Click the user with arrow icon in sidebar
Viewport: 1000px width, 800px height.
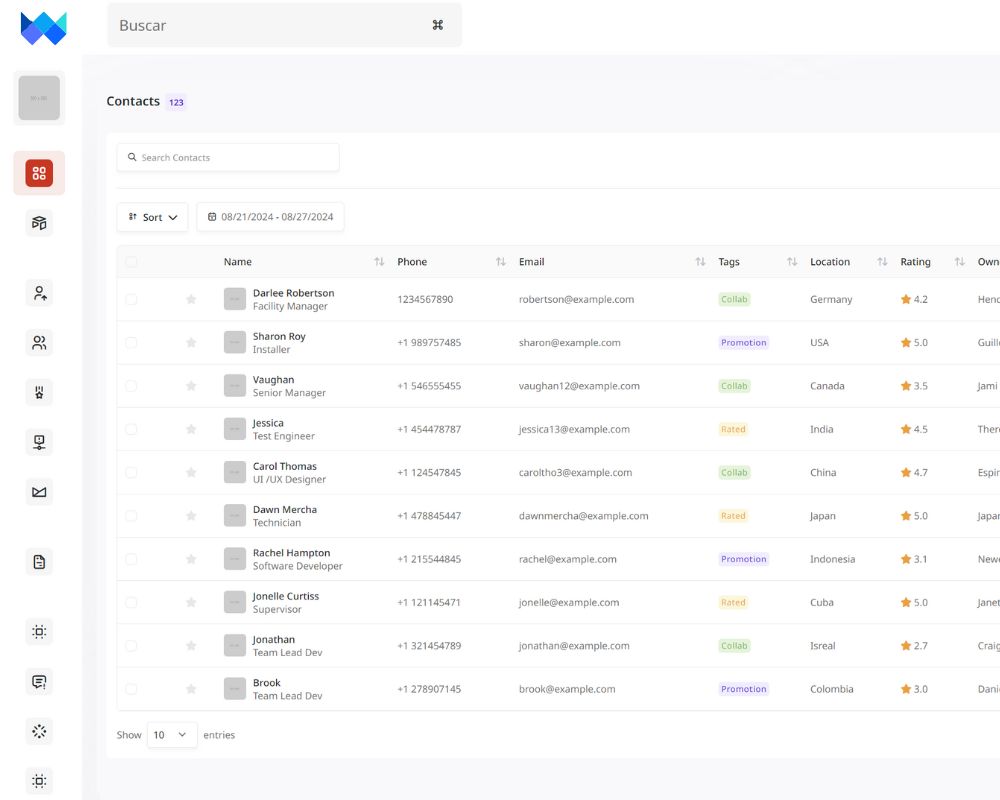pyautogui.click(x=39, y=293)
